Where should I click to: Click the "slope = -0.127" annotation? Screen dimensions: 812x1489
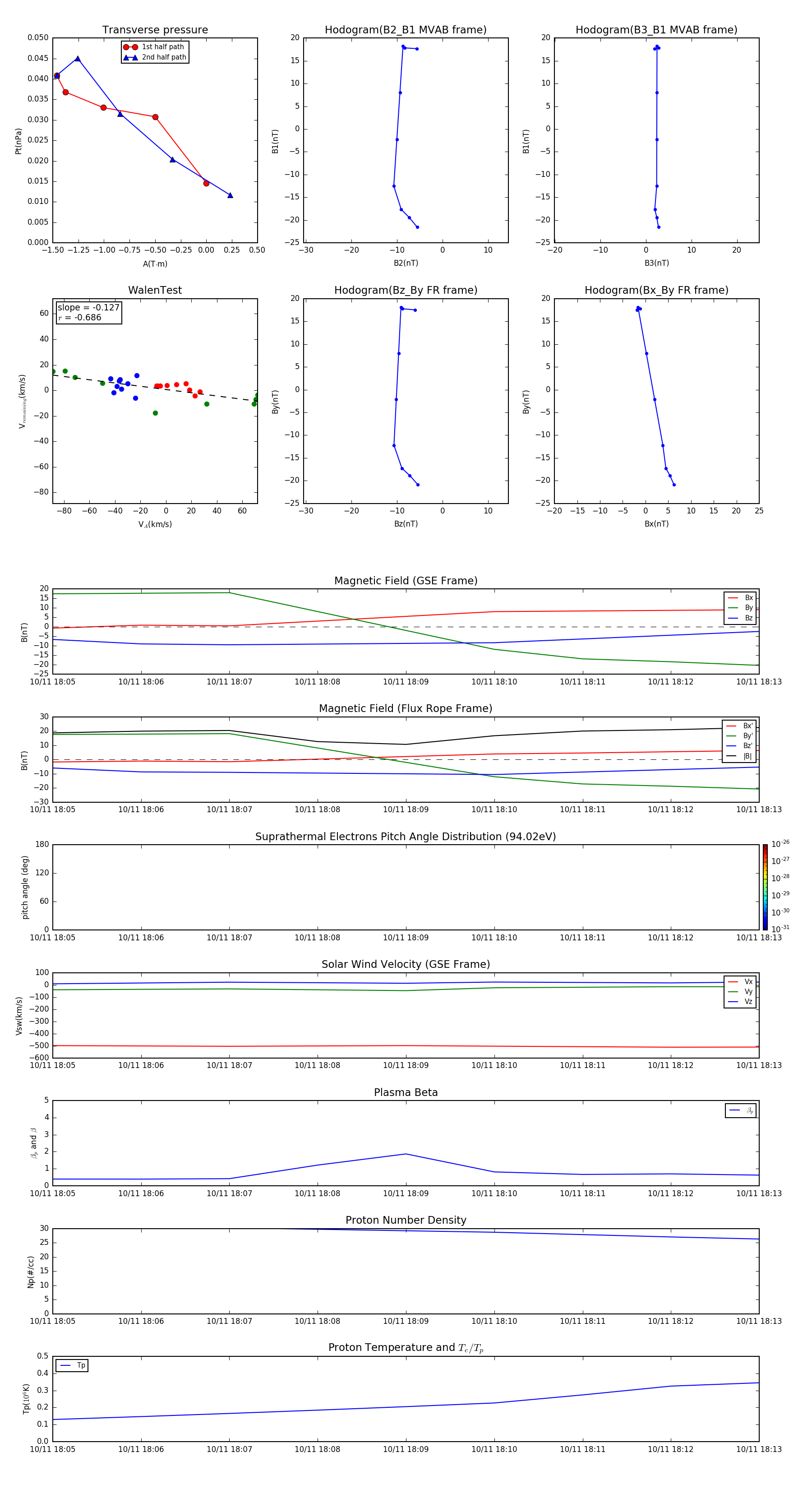point(88,308)
